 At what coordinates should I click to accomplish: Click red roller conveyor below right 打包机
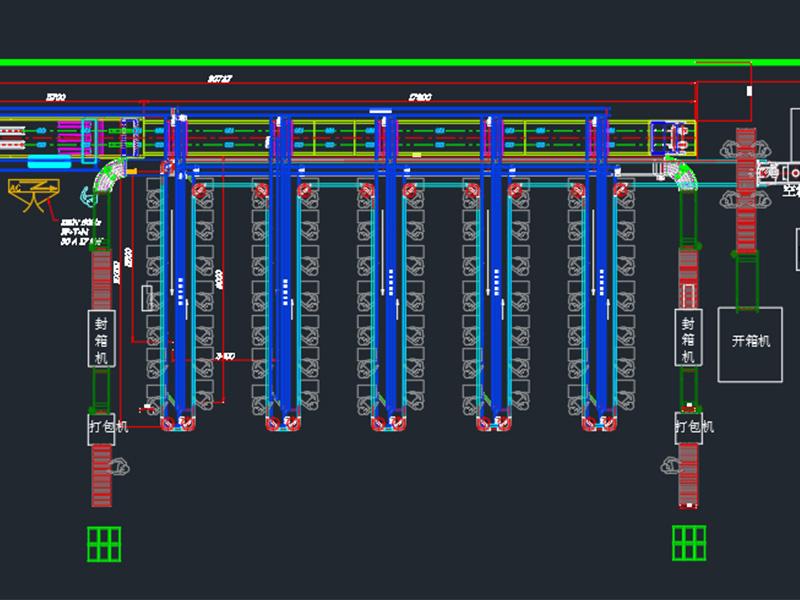pyautogui.click(x=688, y=476)
